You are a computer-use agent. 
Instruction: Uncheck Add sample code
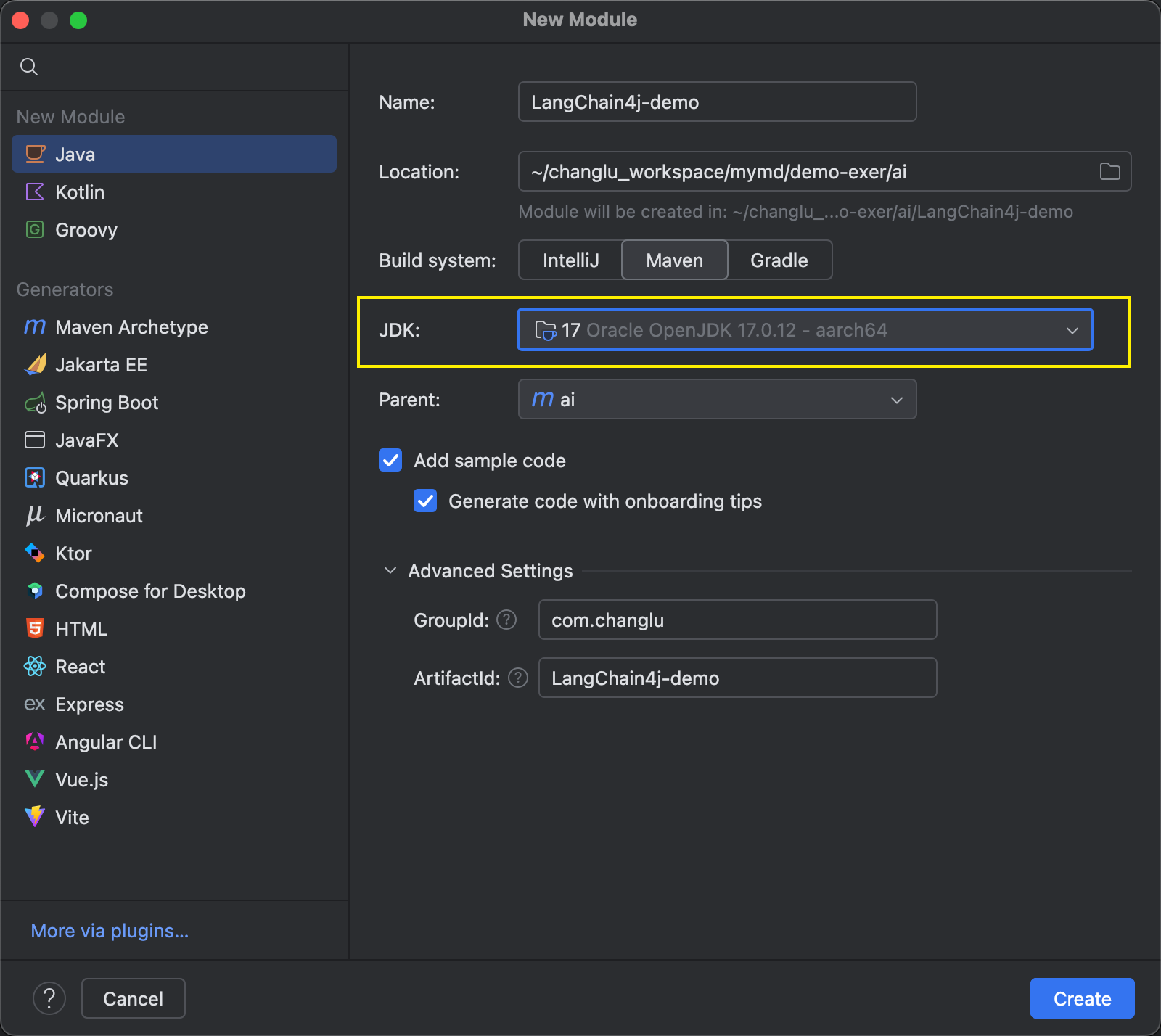390,460
